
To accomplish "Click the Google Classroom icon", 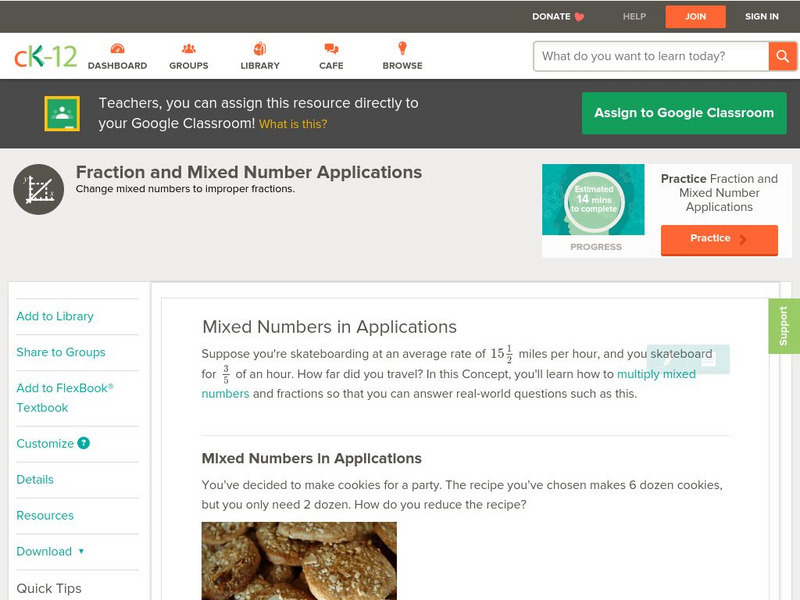I will coord(62,113).
